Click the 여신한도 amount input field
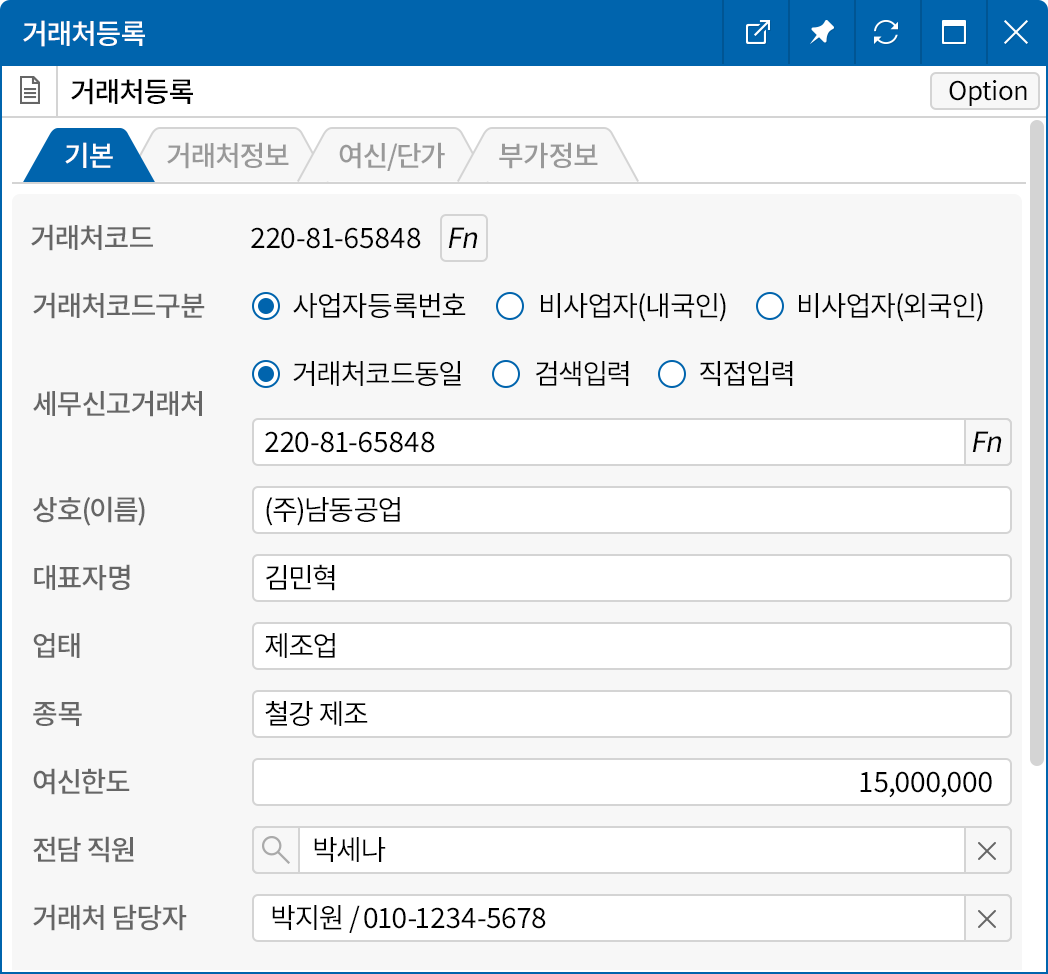This screenshot has width=1048, height=974. [x=631, y=782]
